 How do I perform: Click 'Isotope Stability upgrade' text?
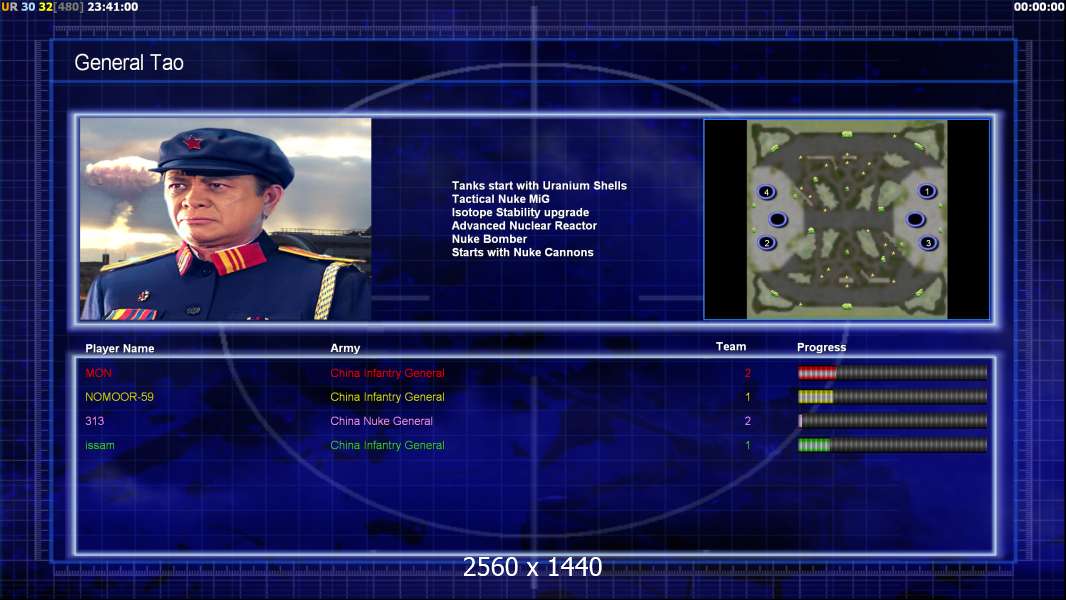(520, 212)
